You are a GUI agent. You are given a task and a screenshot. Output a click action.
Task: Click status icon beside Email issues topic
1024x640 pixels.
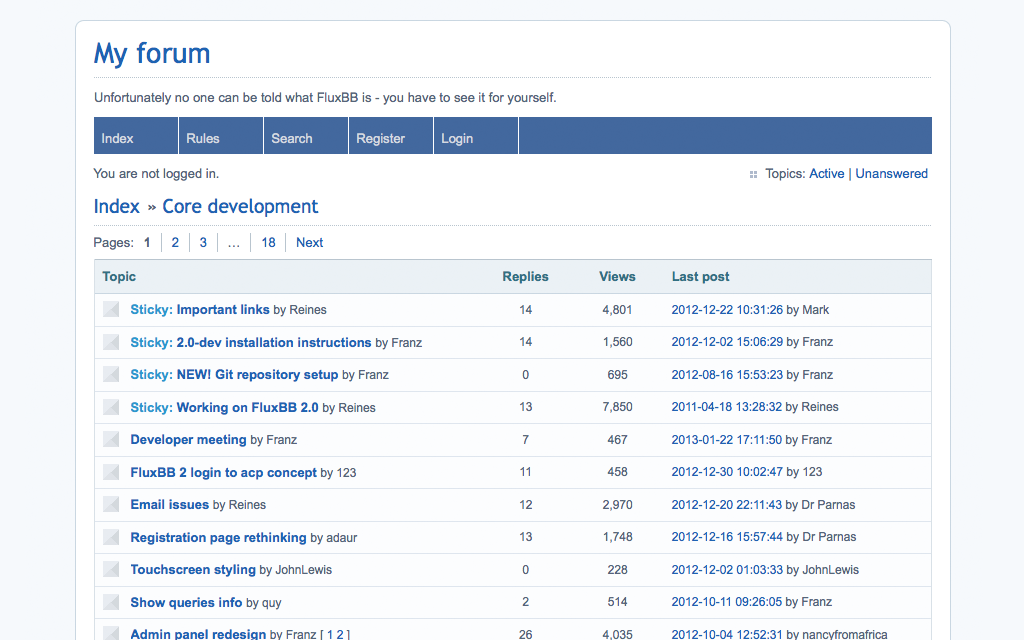(x=111, y=505)
